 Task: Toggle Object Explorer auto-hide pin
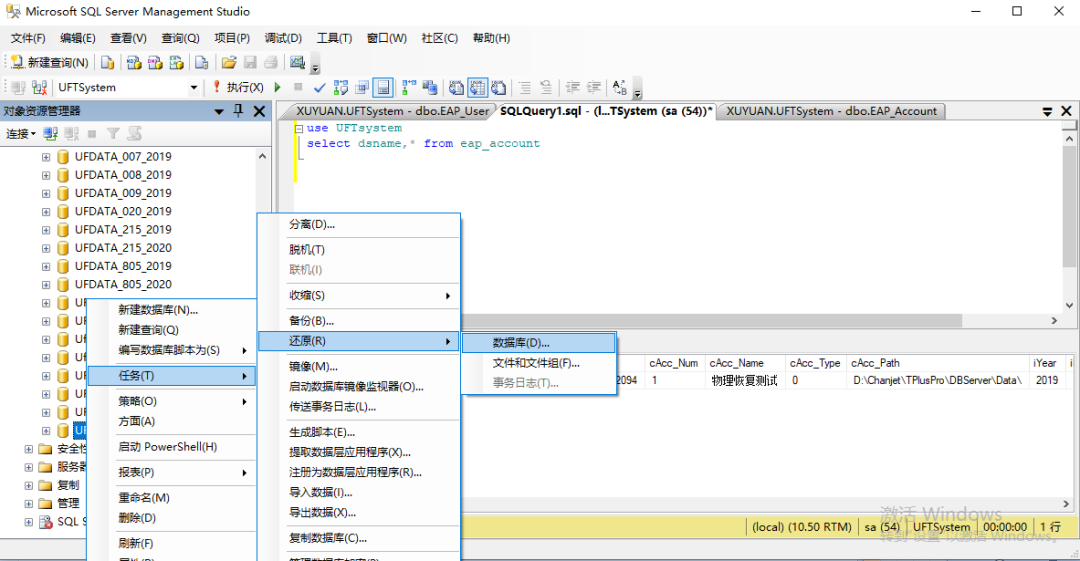pos(238,110)
